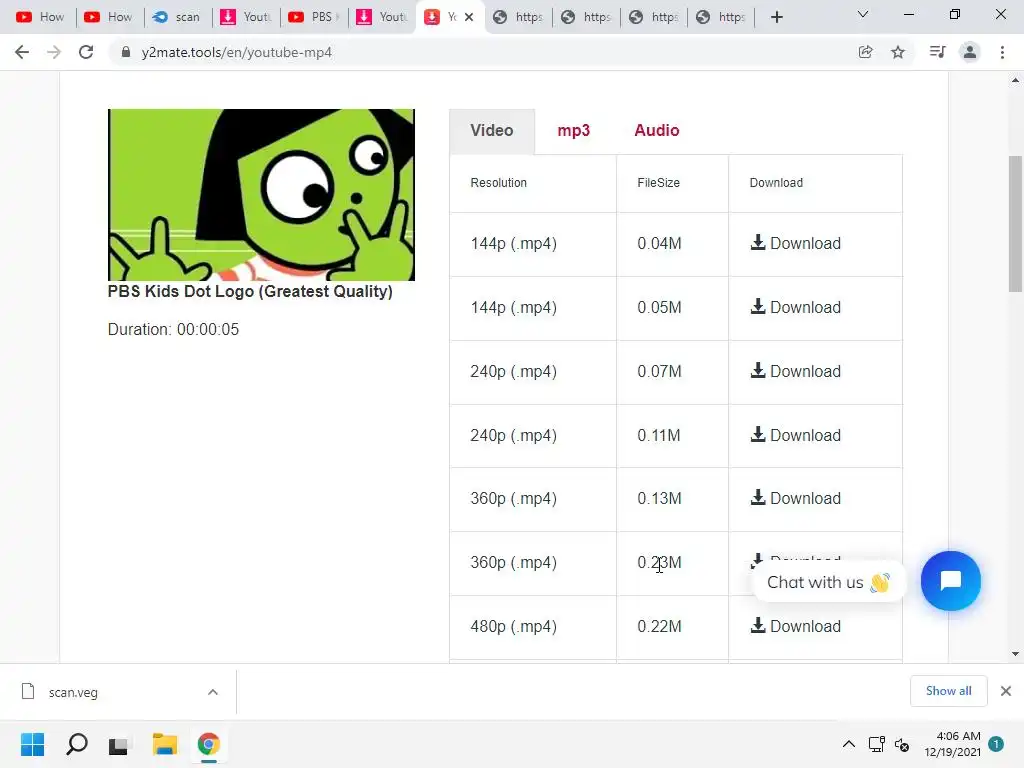The height and width of the screenshot is (768, 1024).
Task: Download the 240p 0.11M video
Action: coord(795,435)
